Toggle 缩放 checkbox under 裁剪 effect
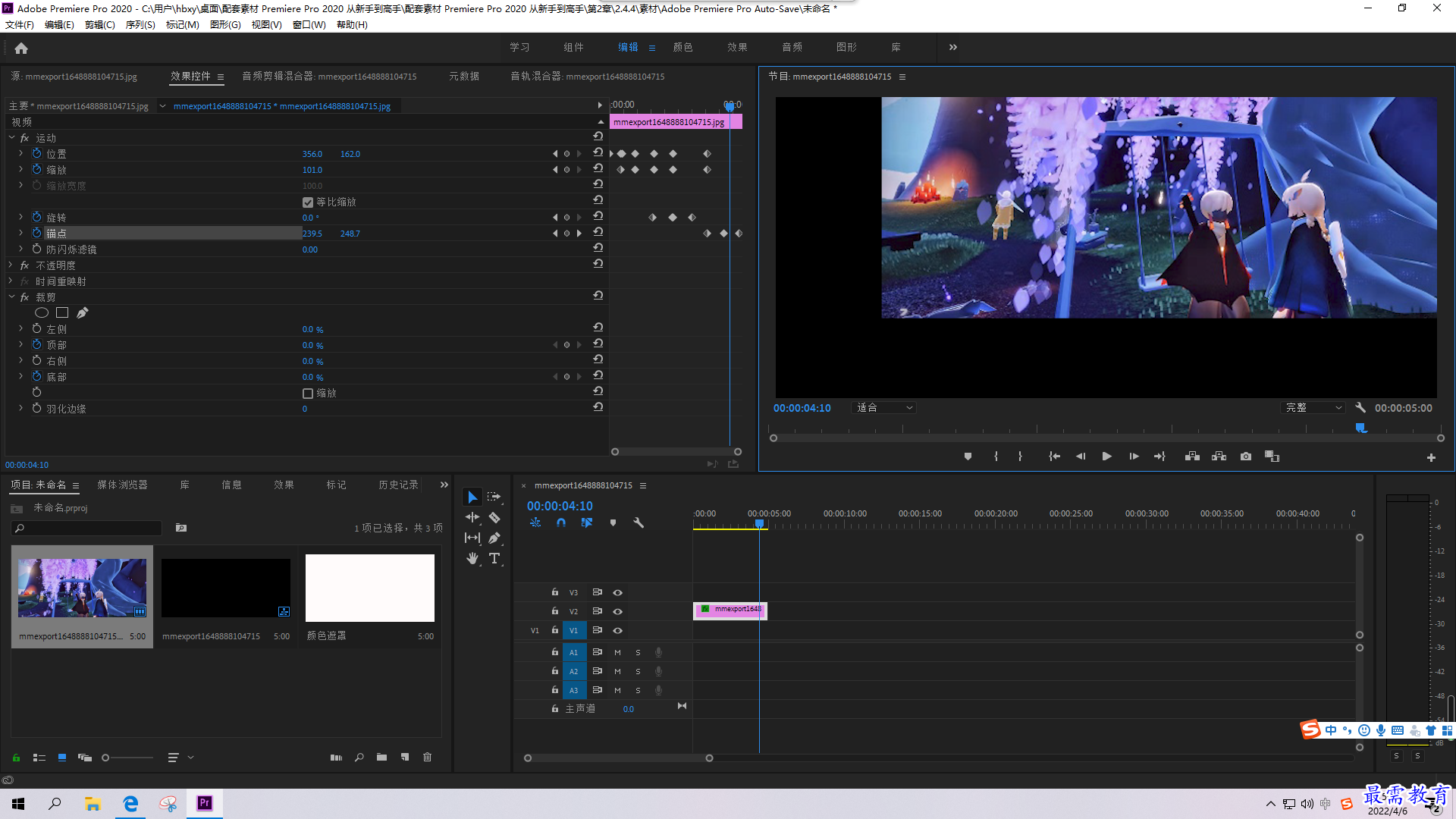 (308, 393)
